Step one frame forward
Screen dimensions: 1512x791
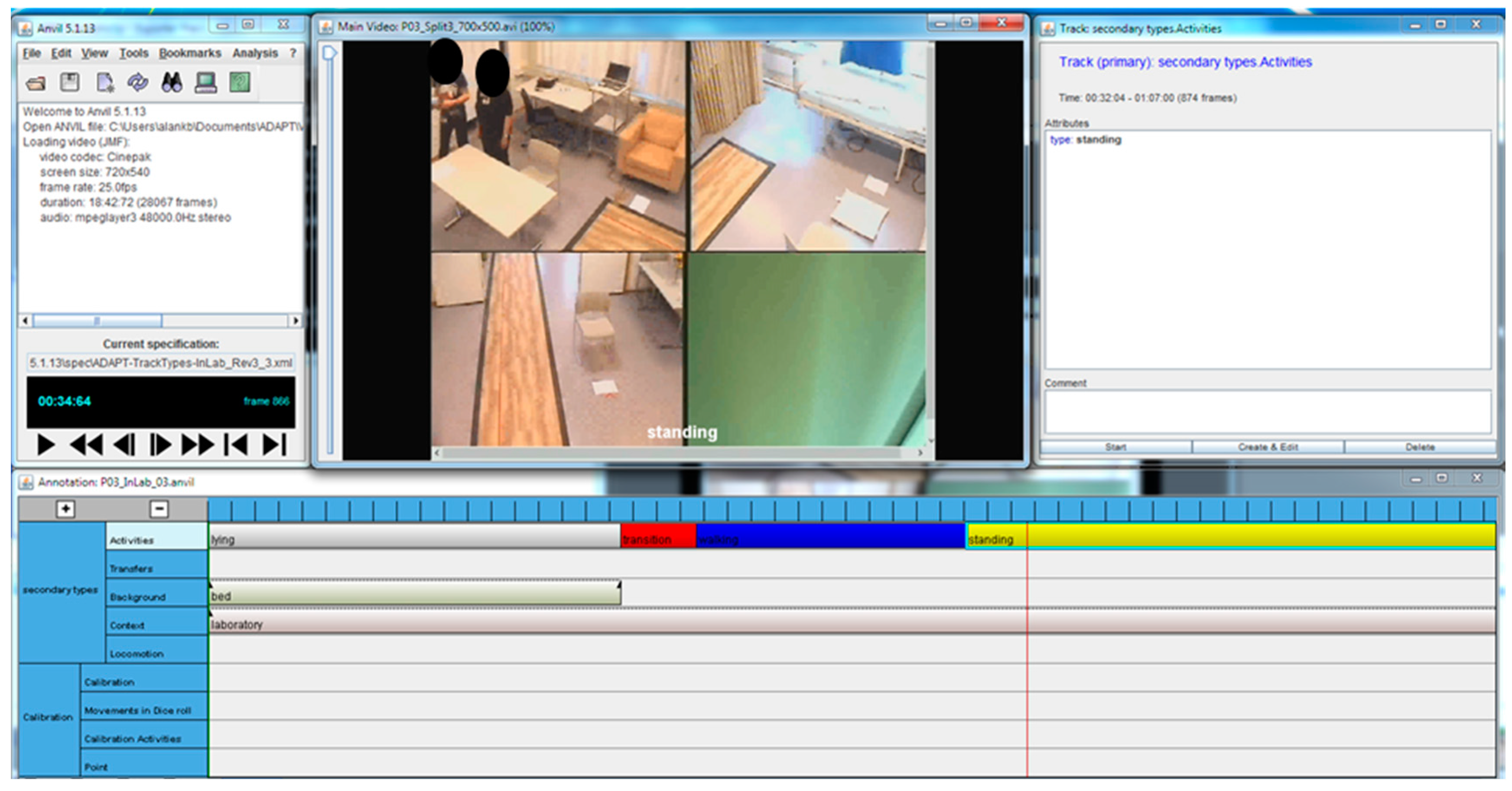pyautogui.click(x=159, y=445)
